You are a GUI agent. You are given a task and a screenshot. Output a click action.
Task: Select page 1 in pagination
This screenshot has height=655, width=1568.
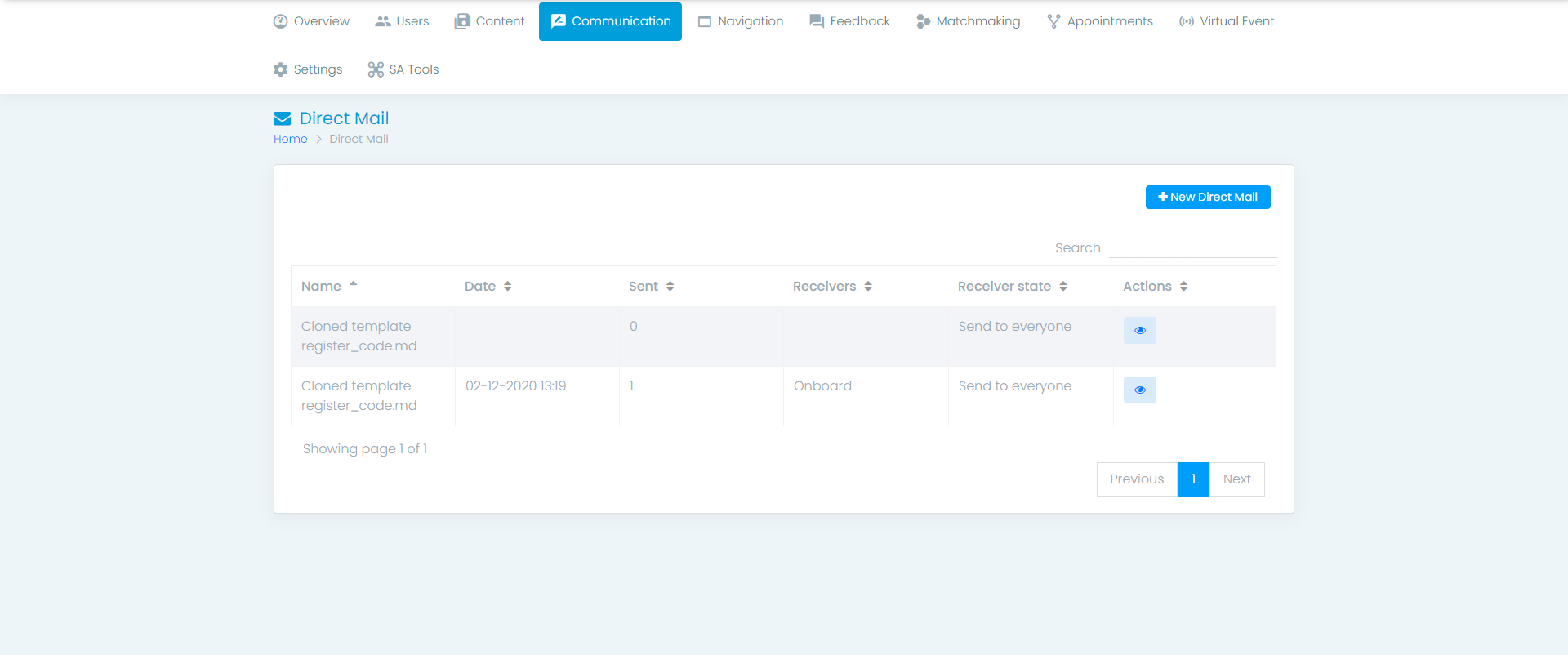pos(1193,479)
